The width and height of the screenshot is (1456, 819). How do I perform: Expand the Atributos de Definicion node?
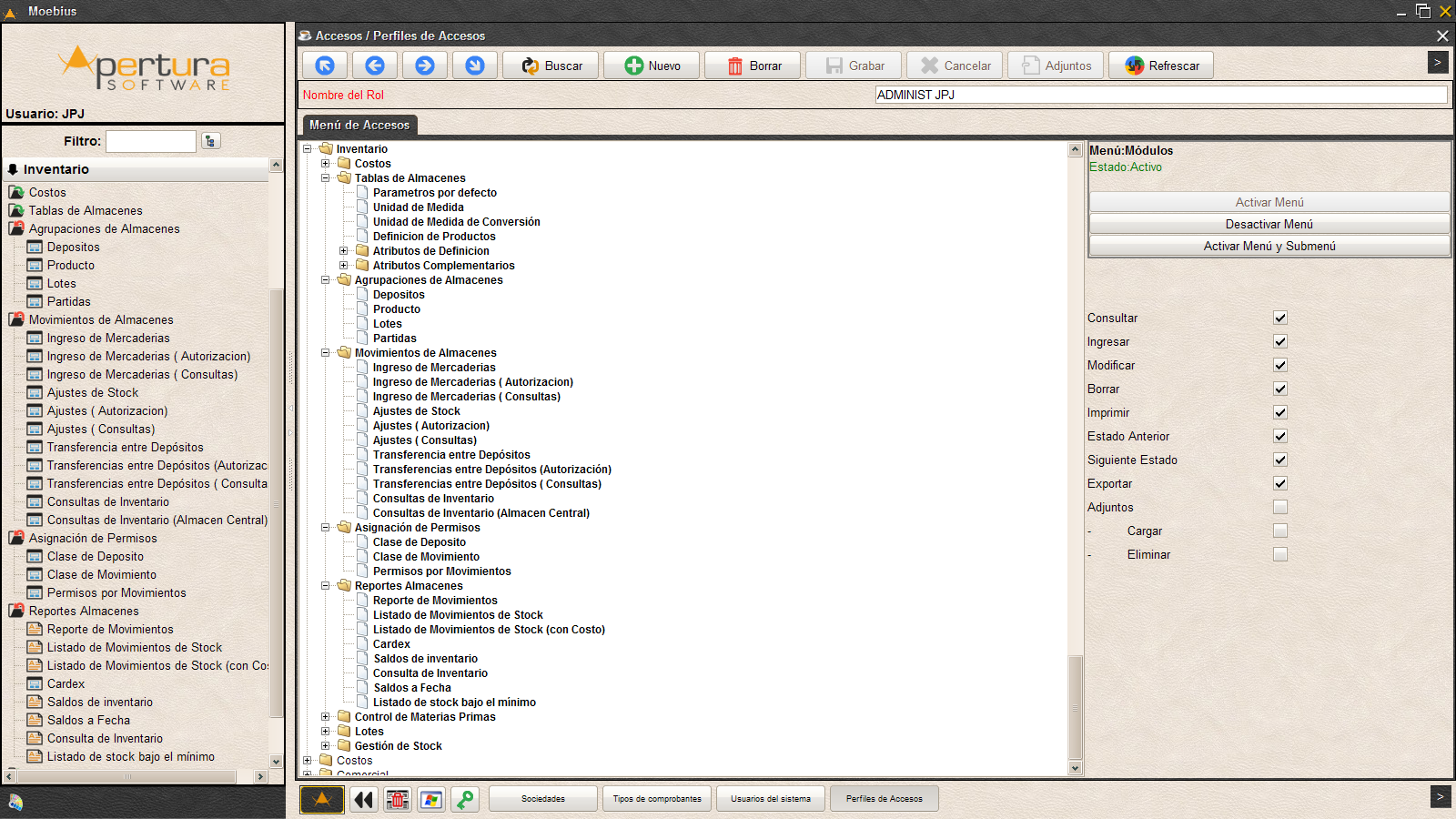pyautogui.click(x=344, y=251)
